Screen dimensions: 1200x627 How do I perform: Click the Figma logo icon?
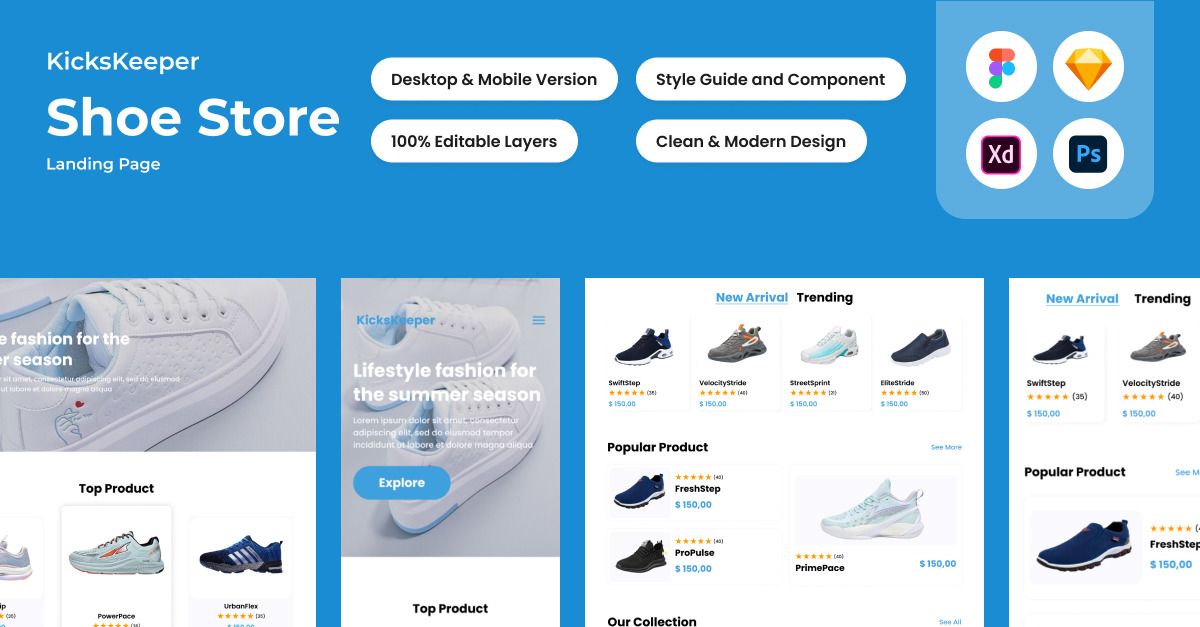coord(1001,67)
